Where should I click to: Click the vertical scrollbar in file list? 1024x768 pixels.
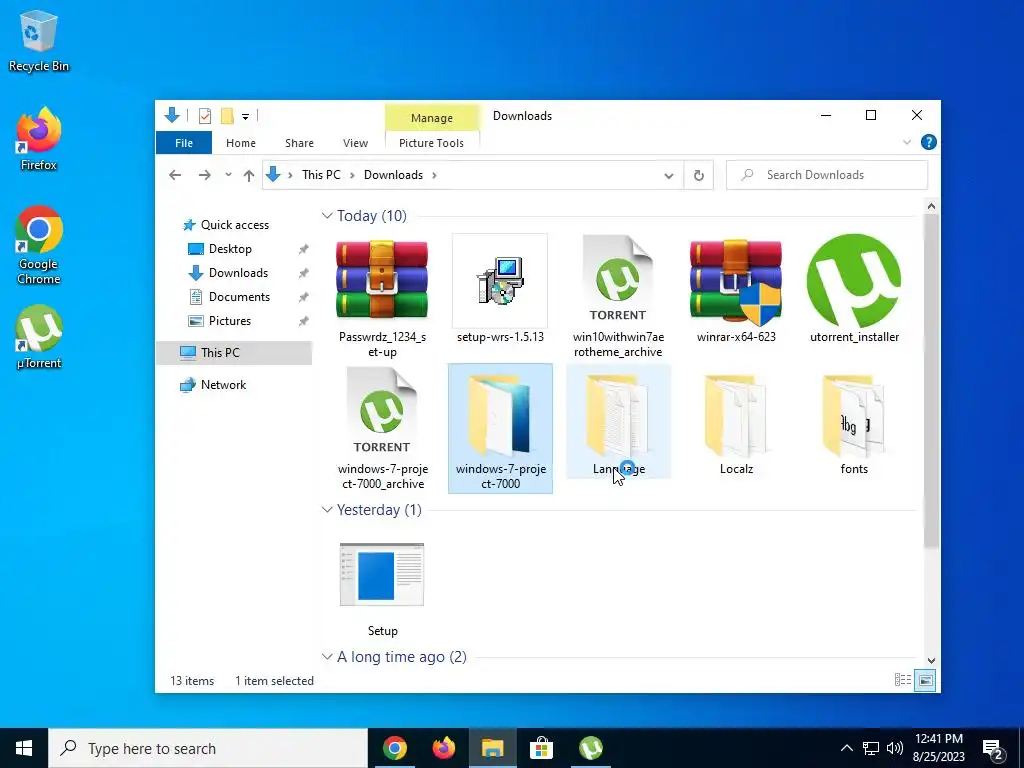coord(931,381)
